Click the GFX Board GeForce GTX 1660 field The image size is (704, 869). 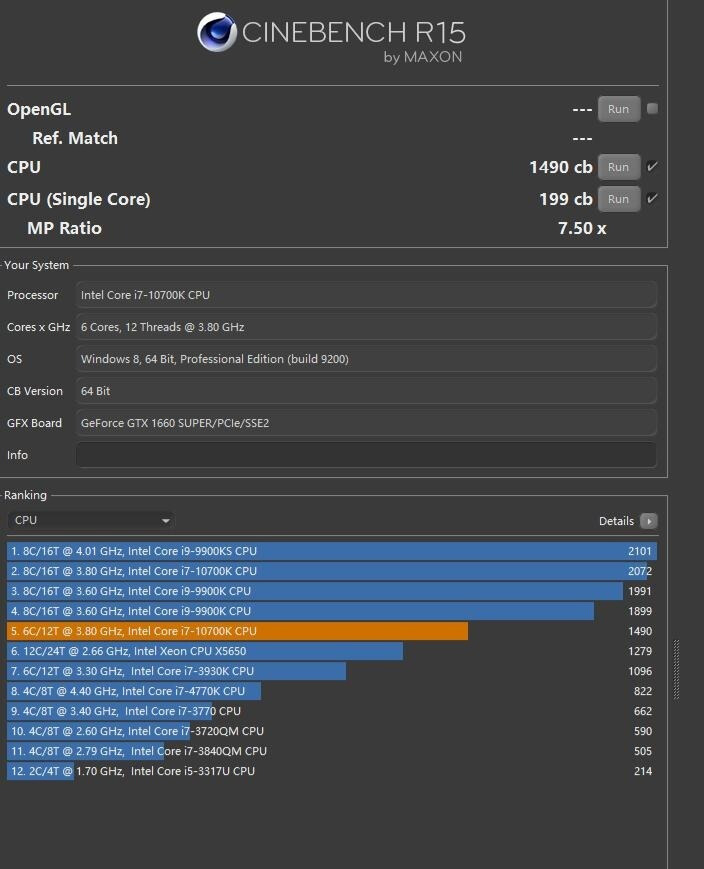coord(366,423)
